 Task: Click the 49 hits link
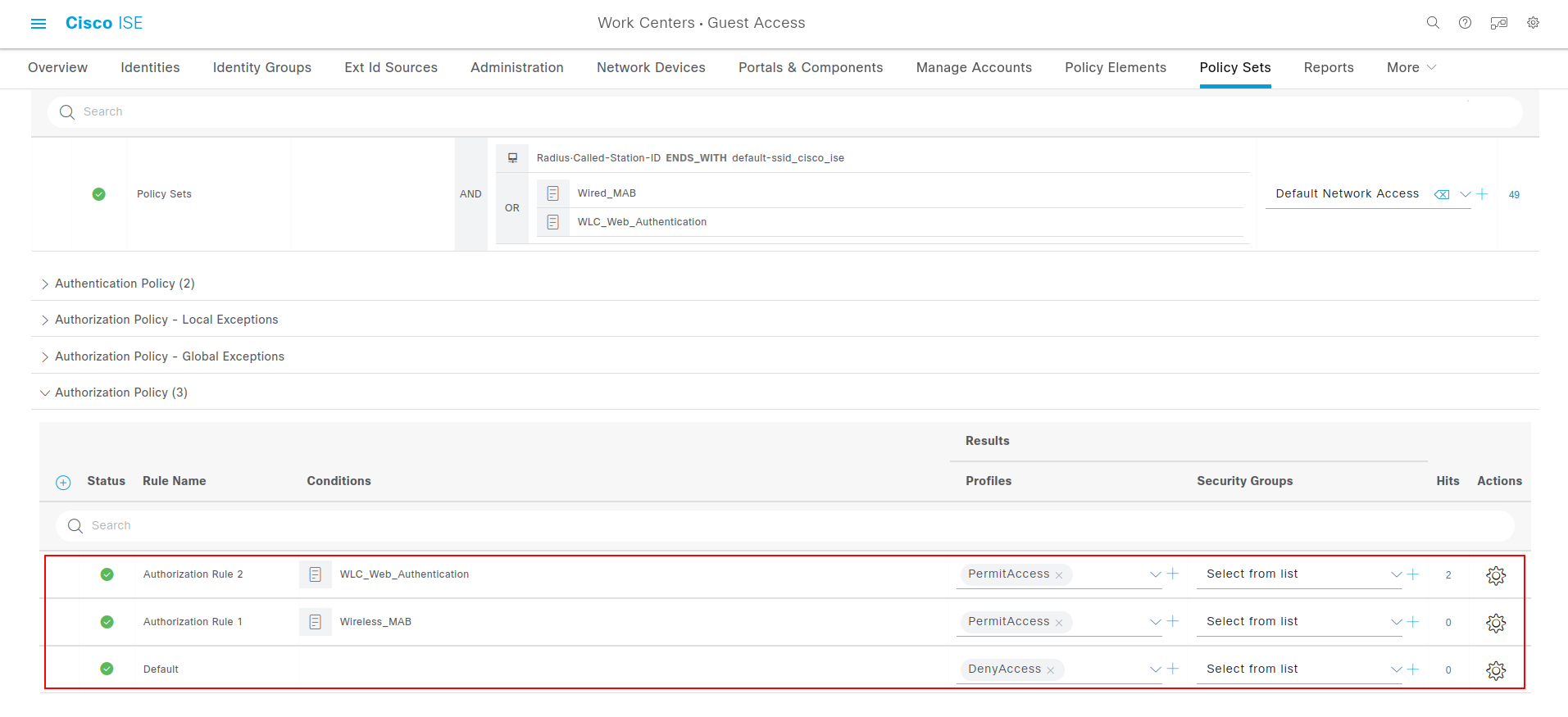1514,195
